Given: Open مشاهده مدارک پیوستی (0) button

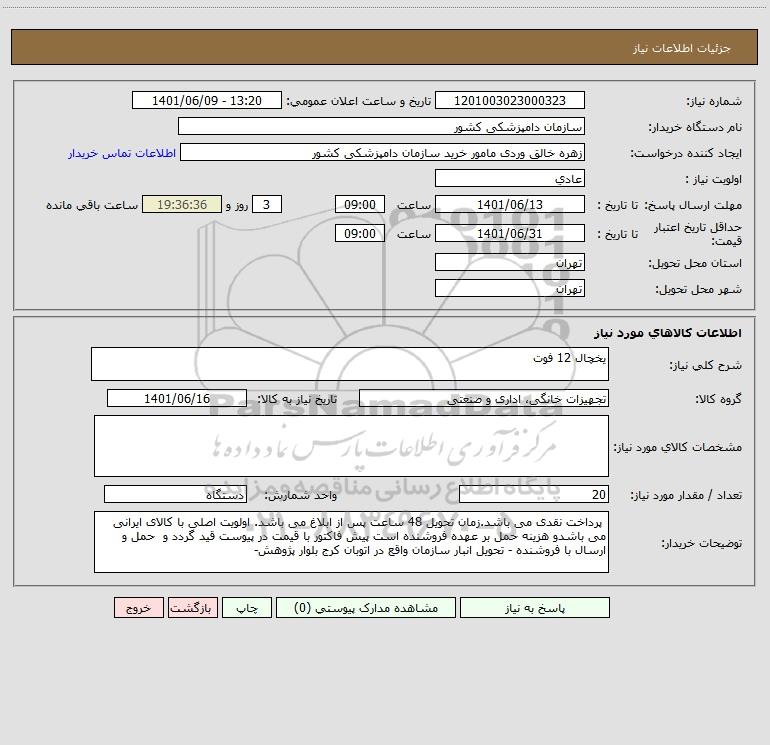Looking at the screenshot, I should click(366, 607).
